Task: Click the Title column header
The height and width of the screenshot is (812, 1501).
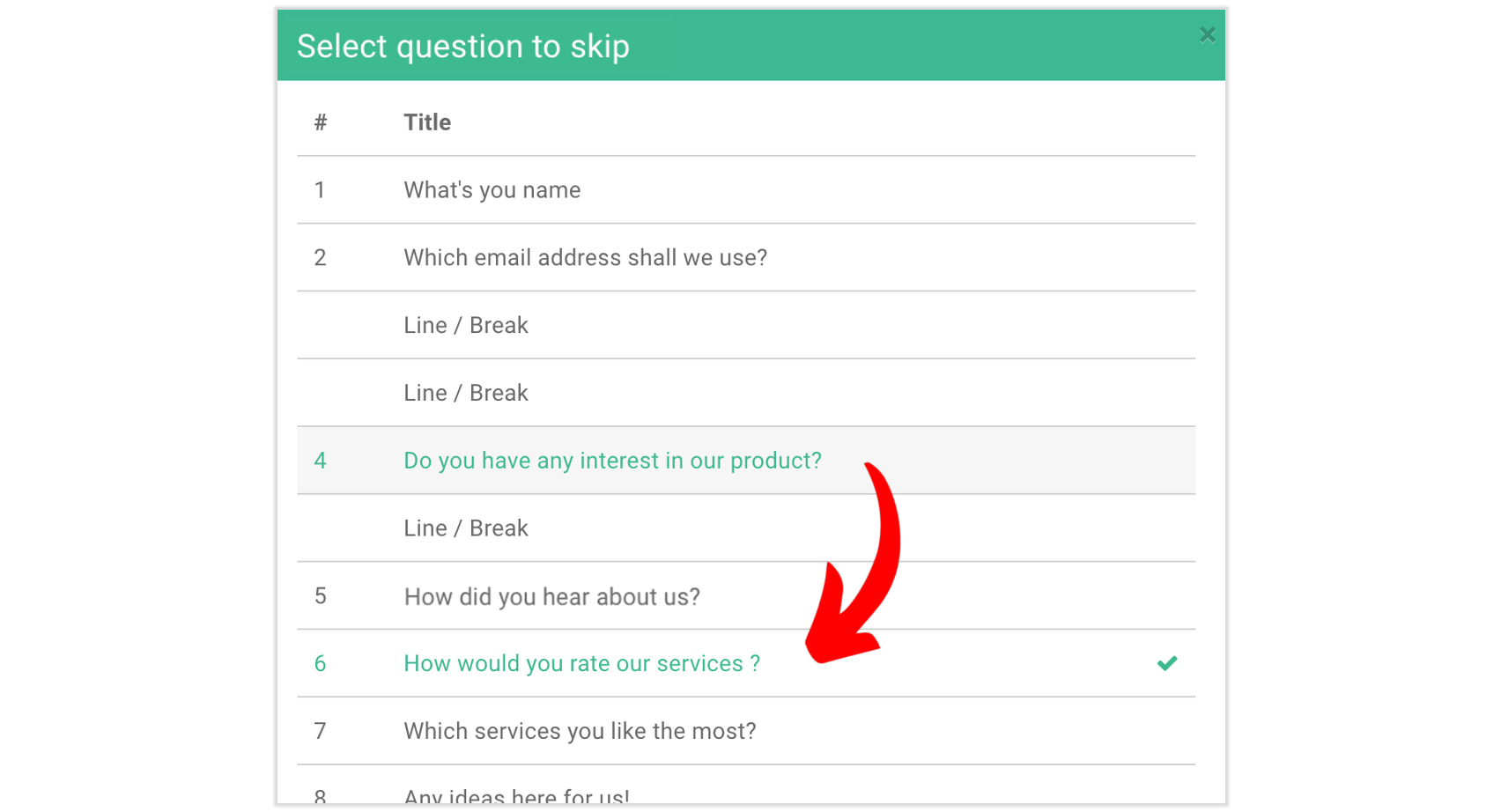Action: (427, 122)
